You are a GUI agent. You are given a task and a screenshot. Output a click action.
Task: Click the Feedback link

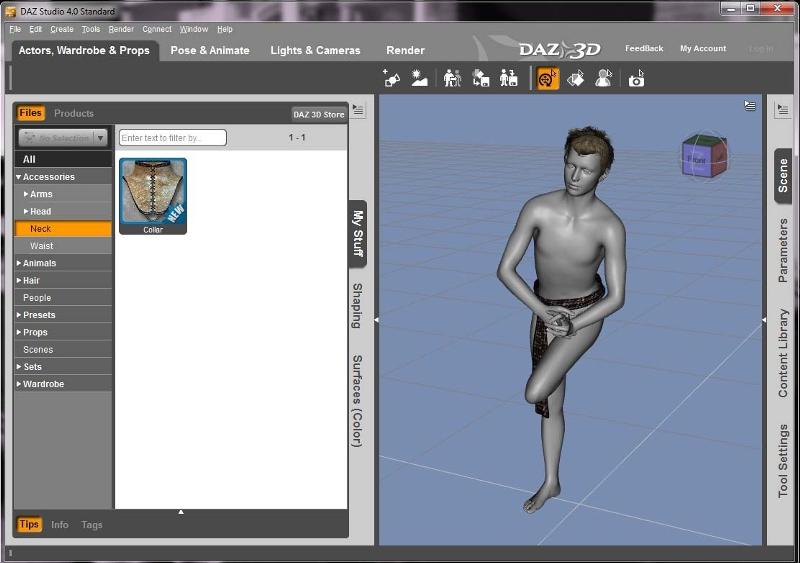tap(644, 48)
